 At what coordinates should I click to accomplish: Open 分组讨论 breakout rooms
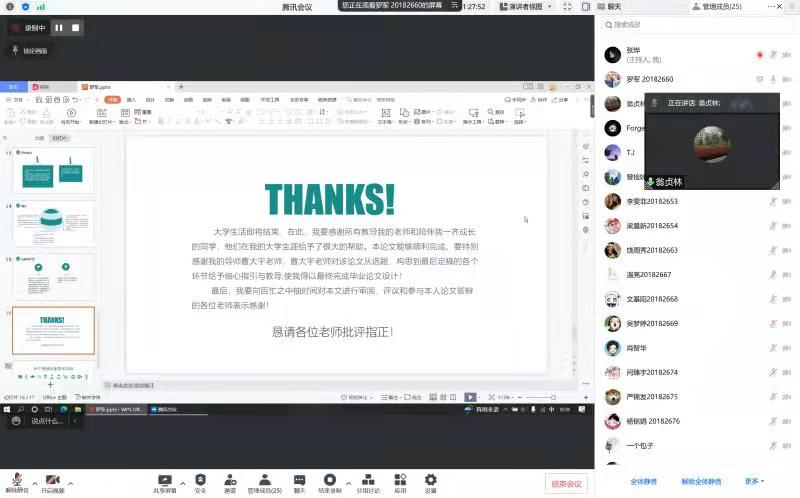click(x=368, y=480)
